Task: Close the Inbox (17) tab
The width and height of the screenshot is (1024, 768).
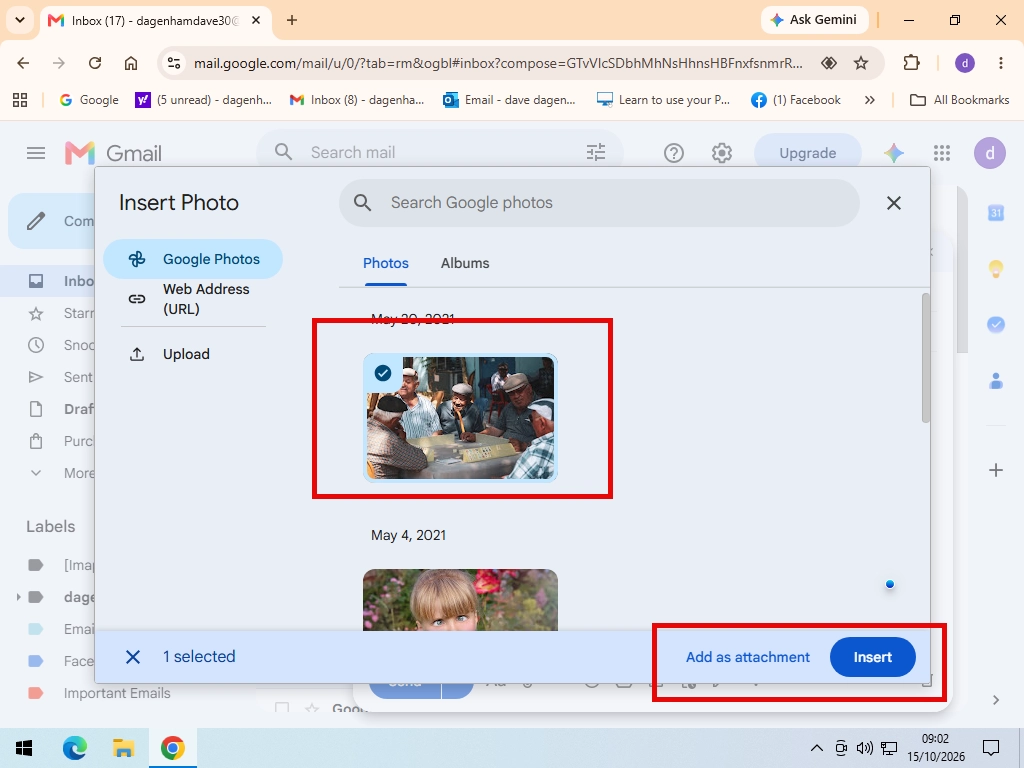Action: 256,20
